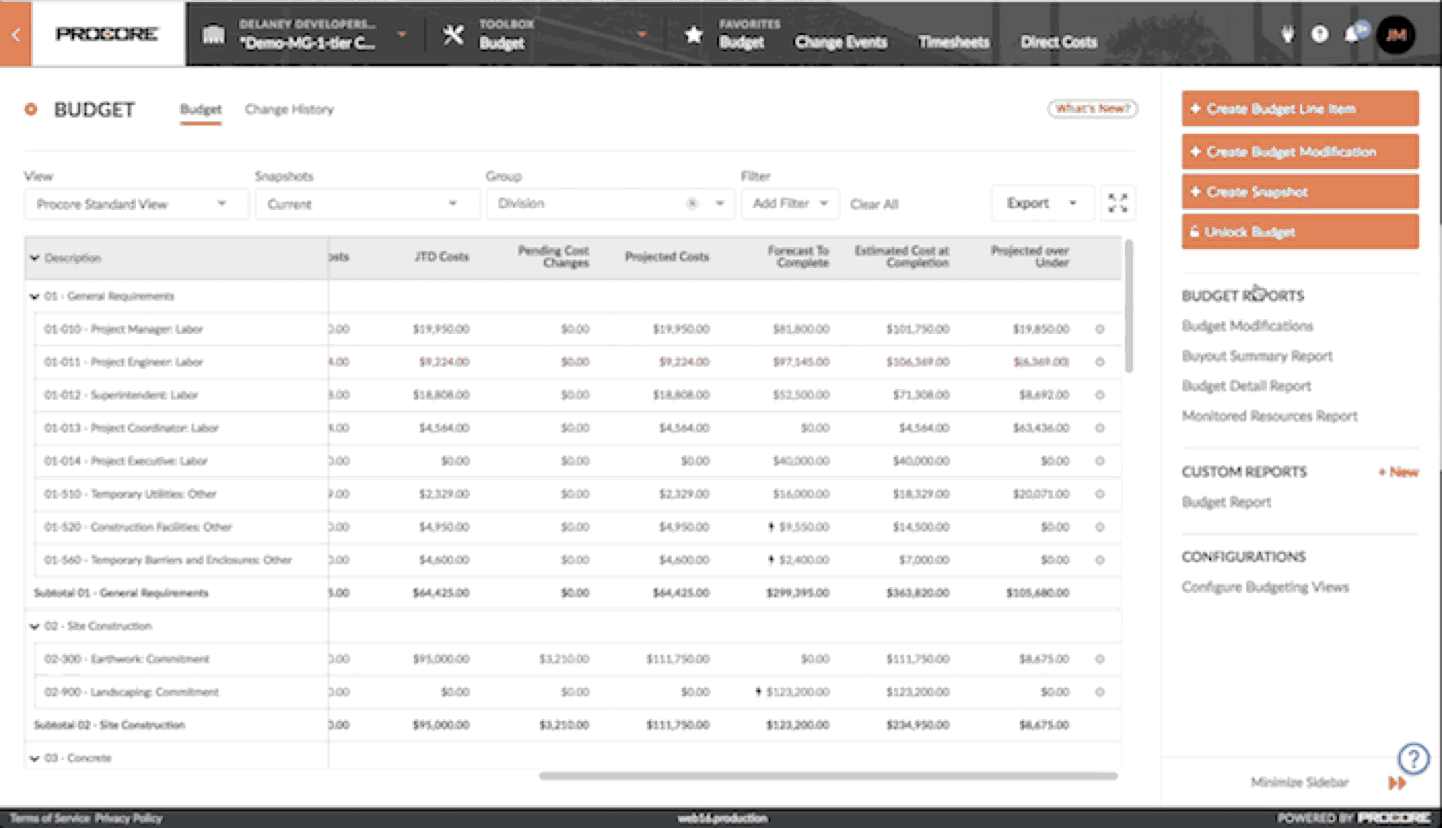This screenshot has width=1442, height=828.
Task: Click Create Budget Line Item button
Action: tap(1300, 109)
